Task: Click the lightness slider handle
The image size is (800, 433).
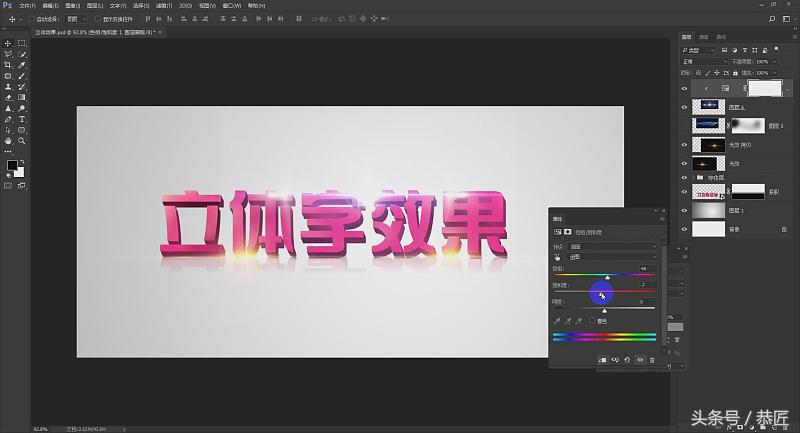Action: pyautogui.click(x=605, y=311)
